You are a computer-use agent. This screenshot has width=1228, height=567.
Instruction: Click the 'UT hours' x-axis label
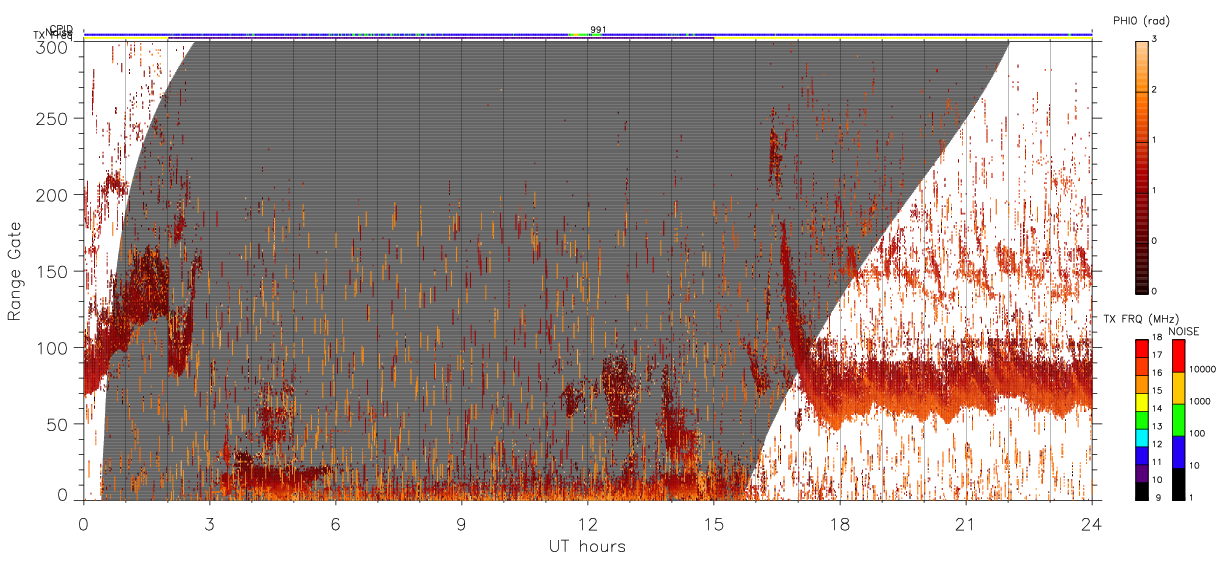click(x=587, y=546)
